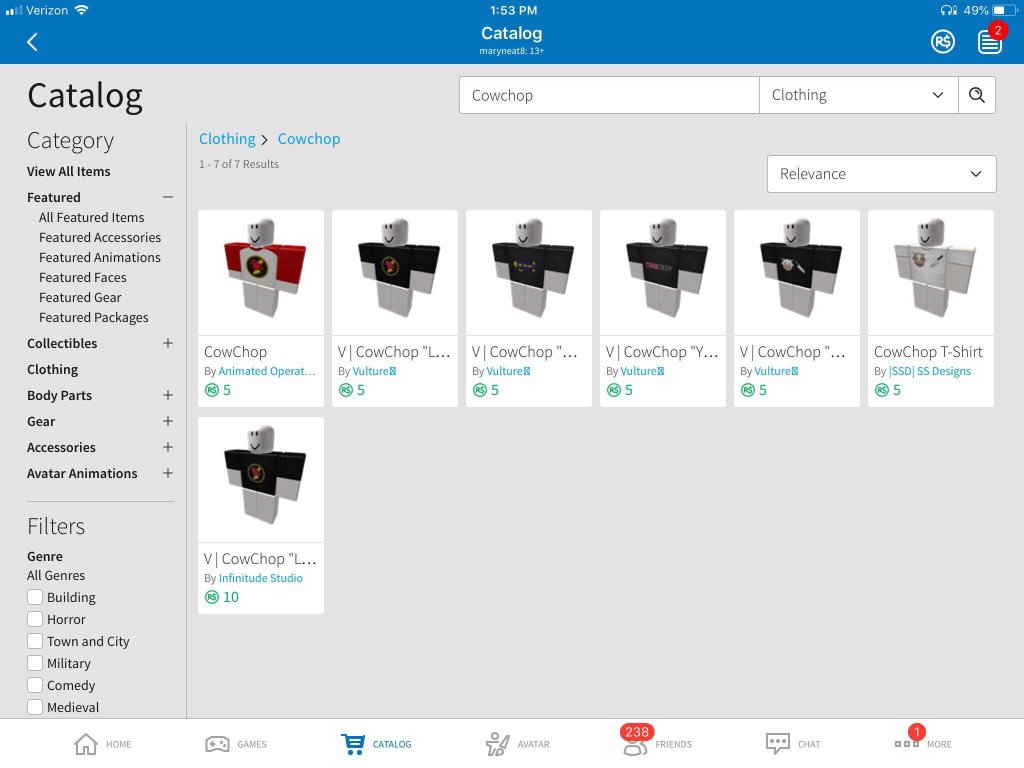Expand the Avatar Animations category
This screenshot has width=1024, height=768.
[168, 473]
